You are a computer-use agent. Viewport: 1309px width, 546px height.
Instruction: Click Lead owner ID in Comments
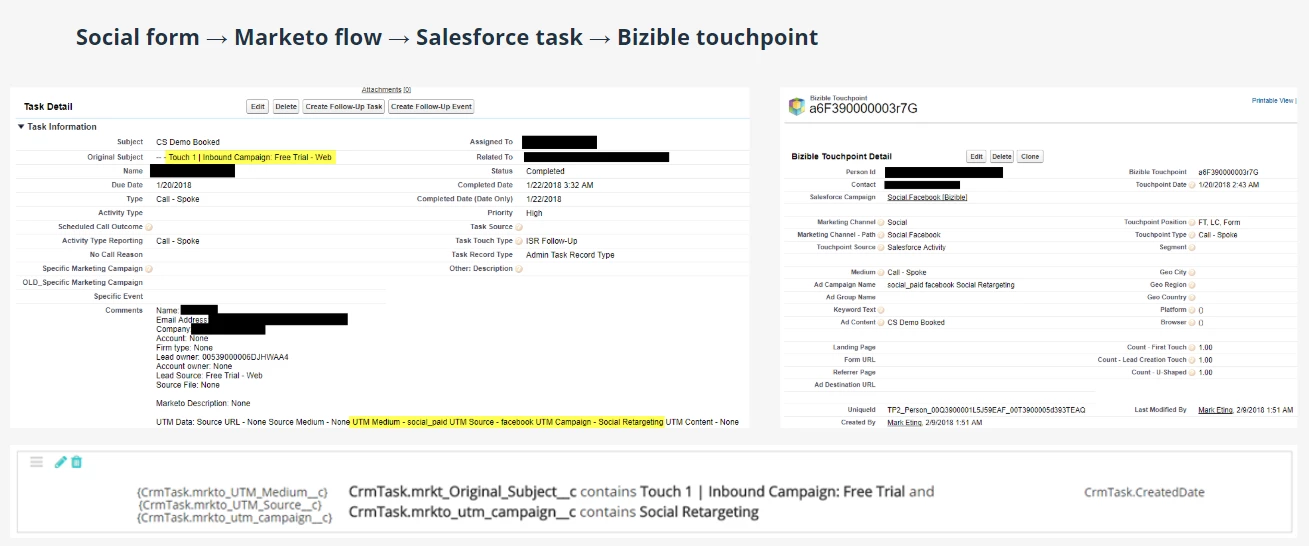tap(245, 357)
